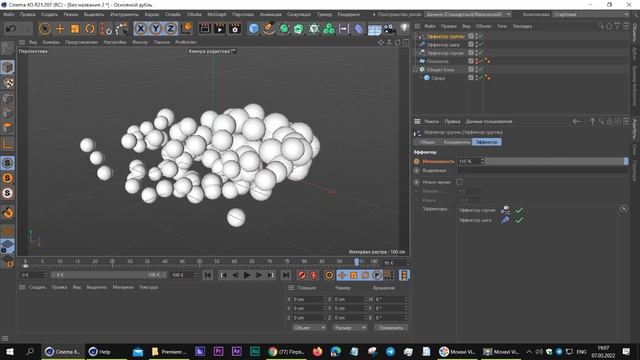Screen dimensions: 640x360
Task: Toggle visibility dots of Эффектор группы object
Action: tap(476, 36)
